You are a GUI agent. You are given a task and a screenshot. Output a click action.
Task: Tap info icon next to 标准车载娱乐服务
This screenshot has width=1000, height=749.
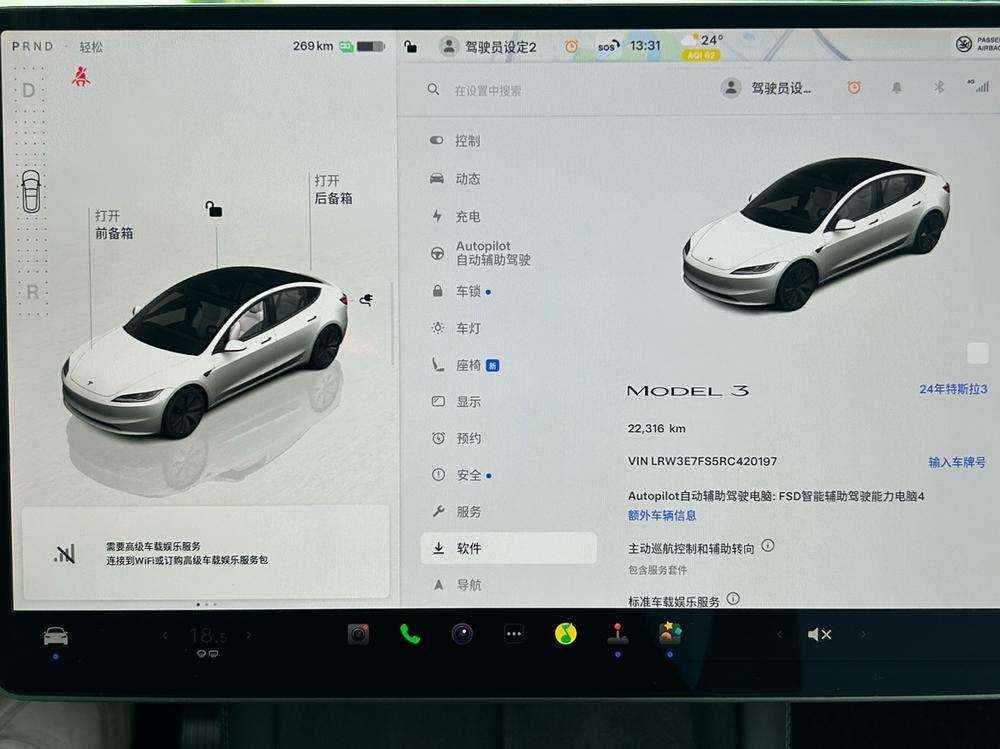[733, 598]
